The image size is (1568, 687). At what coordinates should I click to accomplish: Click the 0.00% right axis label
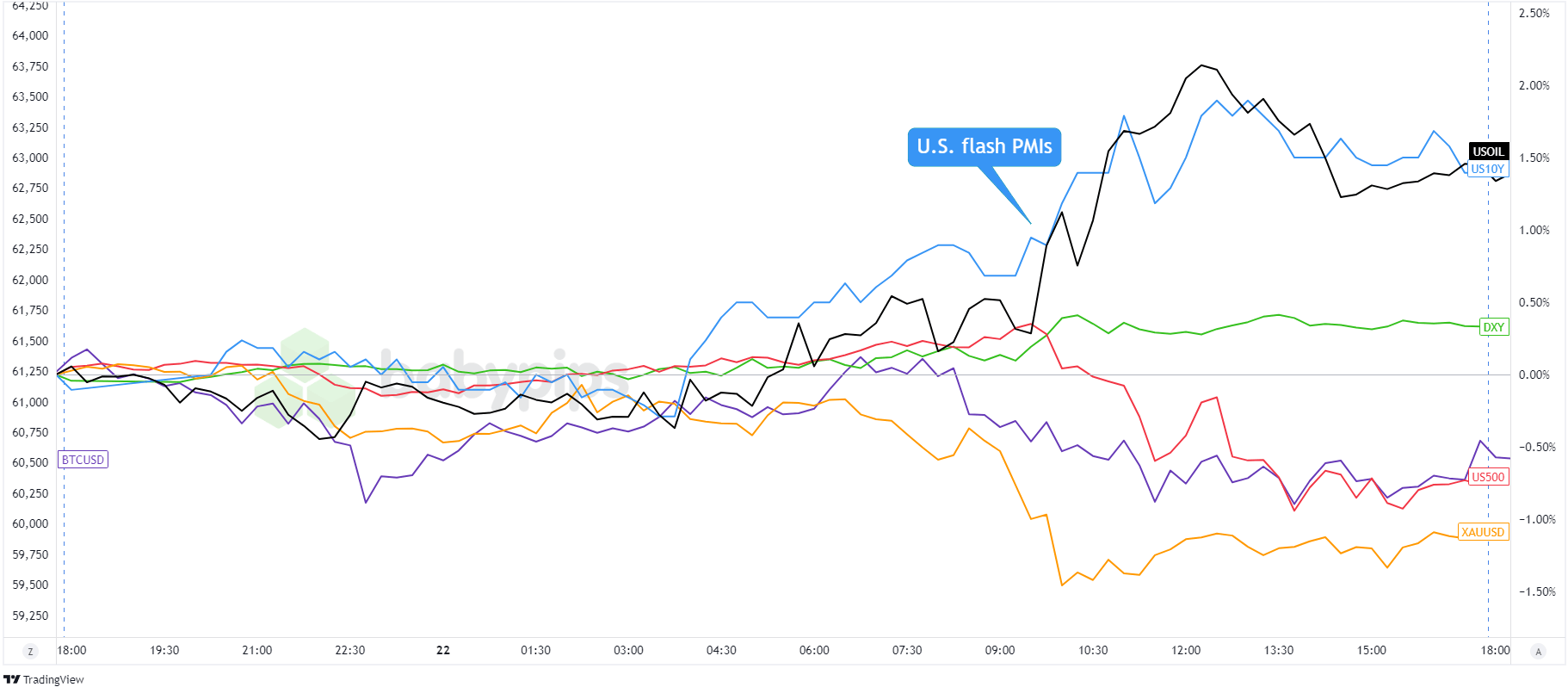(1534, 374)
